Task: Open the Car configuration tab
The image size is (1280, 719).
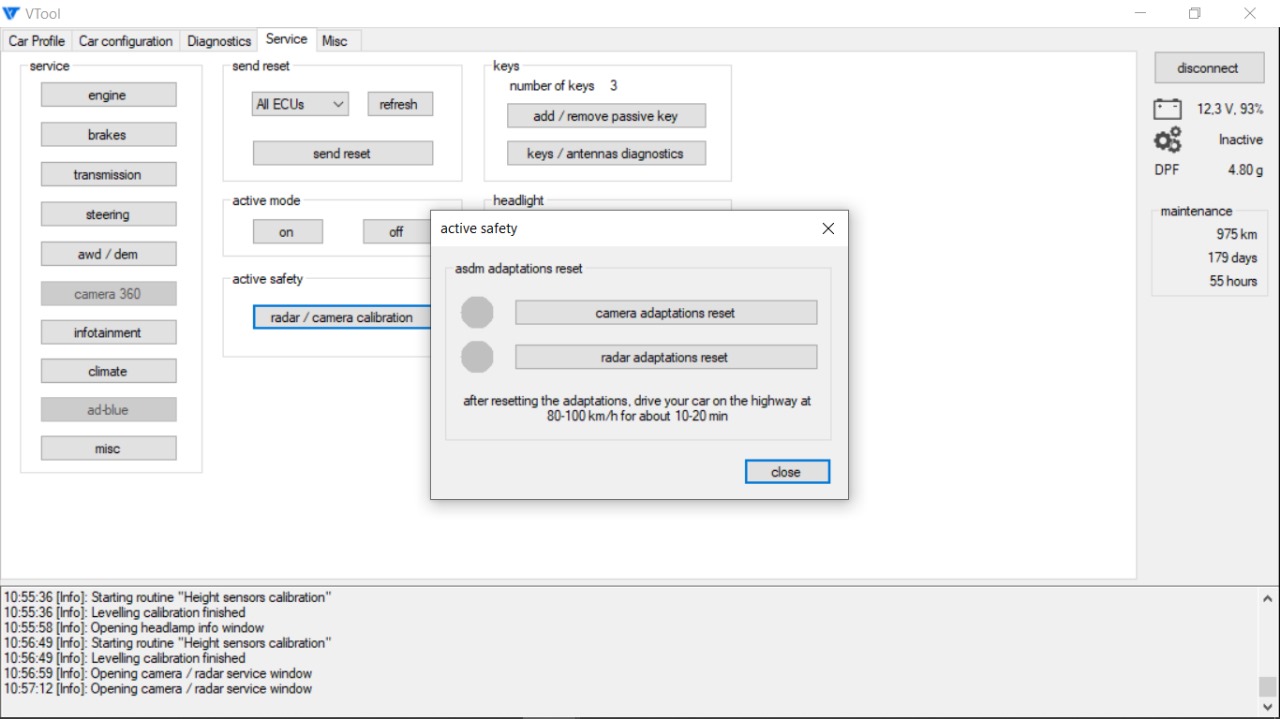Action: pyautogui.click(x=126, y=41)
